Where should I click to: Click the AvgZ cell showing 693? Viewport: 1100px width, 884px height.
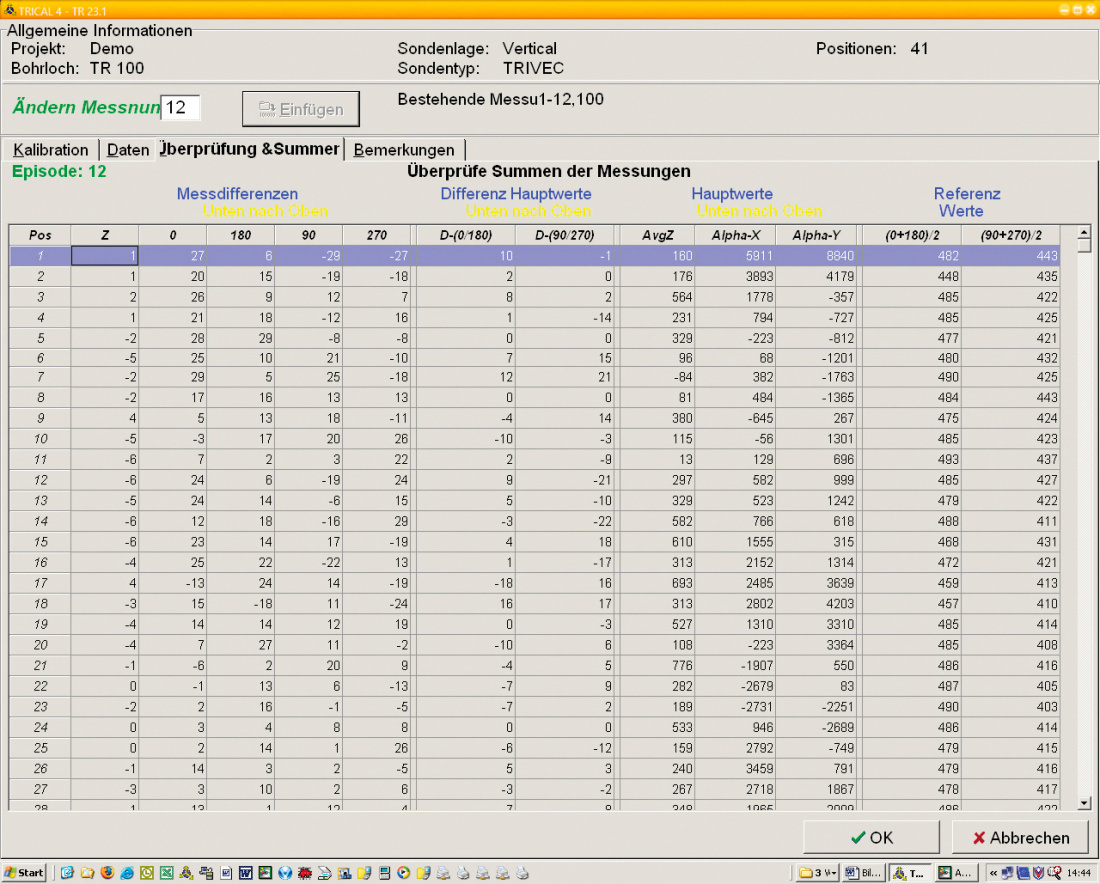(x=657, y=584)
